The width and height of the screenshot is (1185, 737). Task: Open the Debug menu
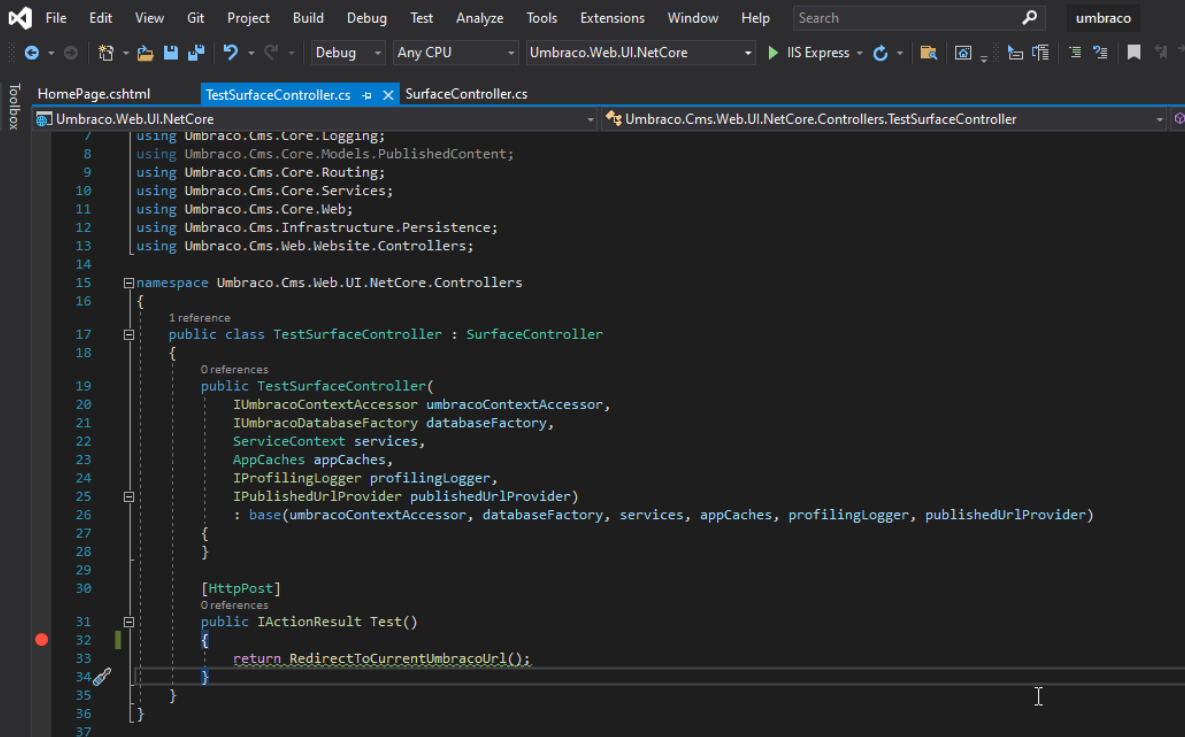click(367, 17)
